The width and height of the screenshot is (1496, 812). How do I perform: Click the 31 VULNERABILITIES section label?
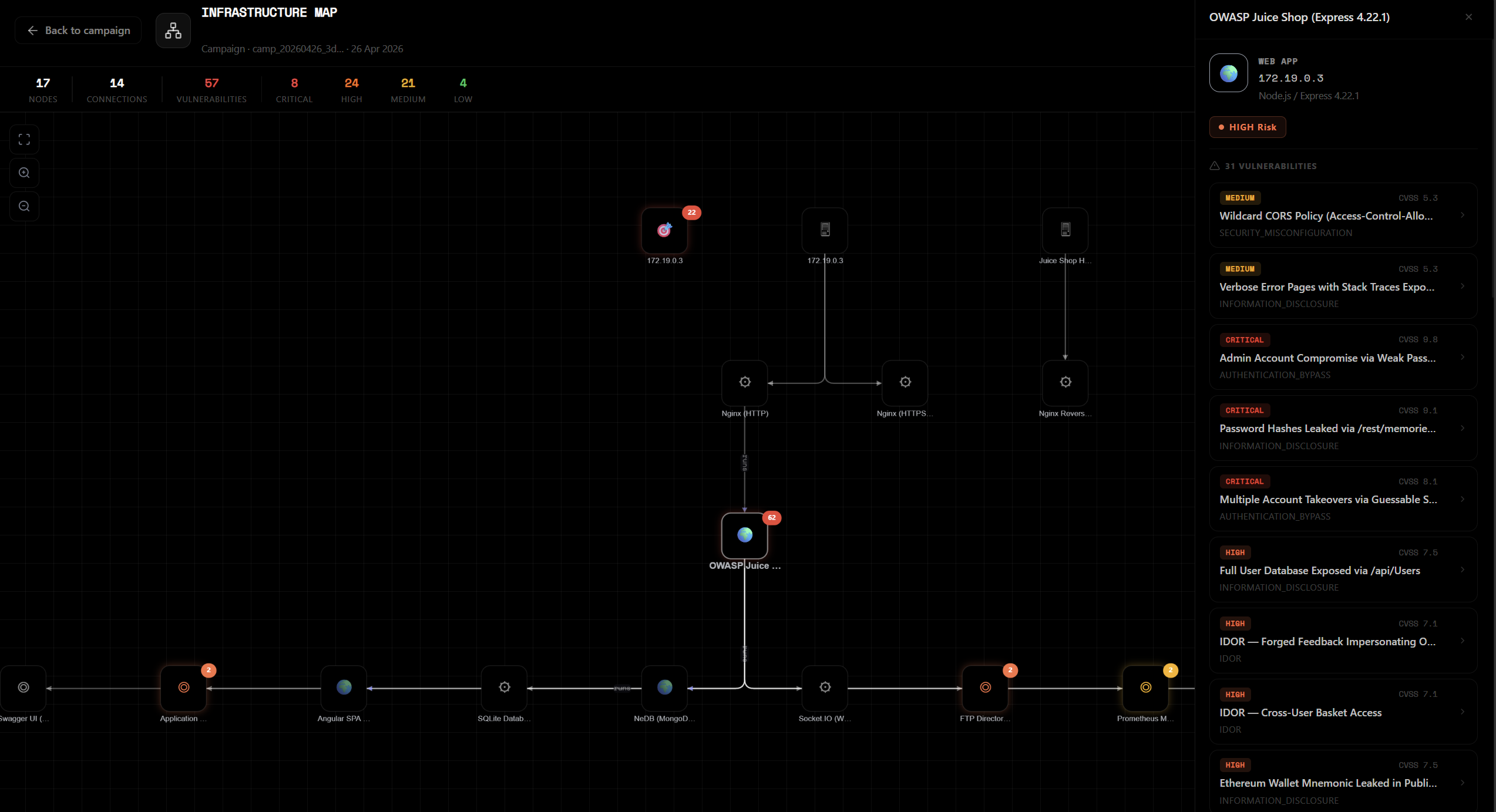click(x=1270, y=166)
